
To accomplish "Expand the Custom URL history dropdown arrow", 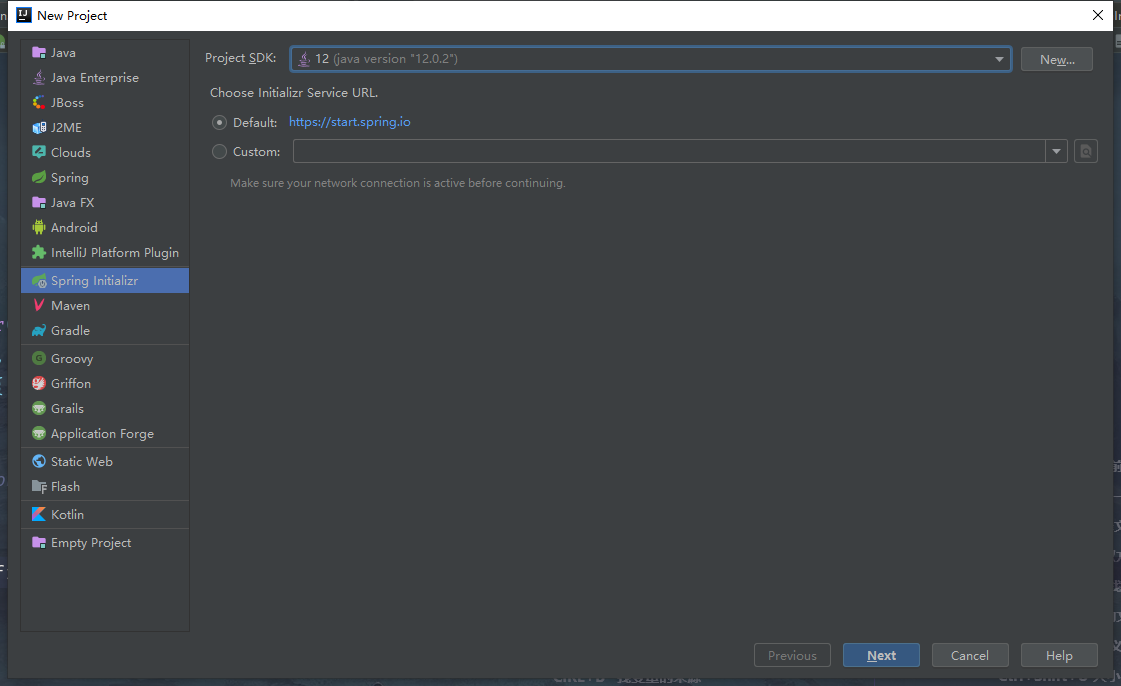I will point(1056,151).
